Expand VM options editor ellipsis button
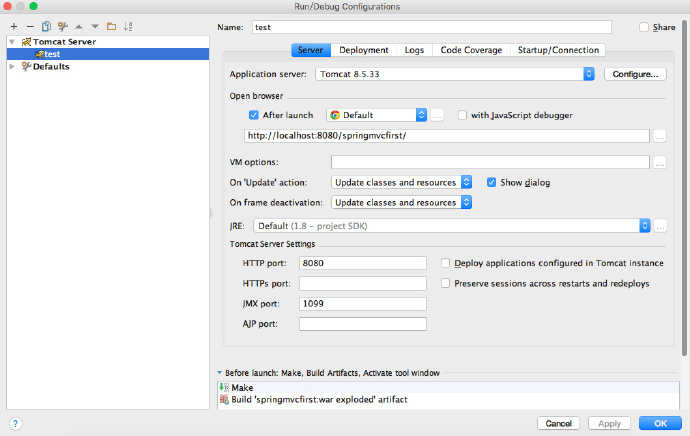 [659, 162]
